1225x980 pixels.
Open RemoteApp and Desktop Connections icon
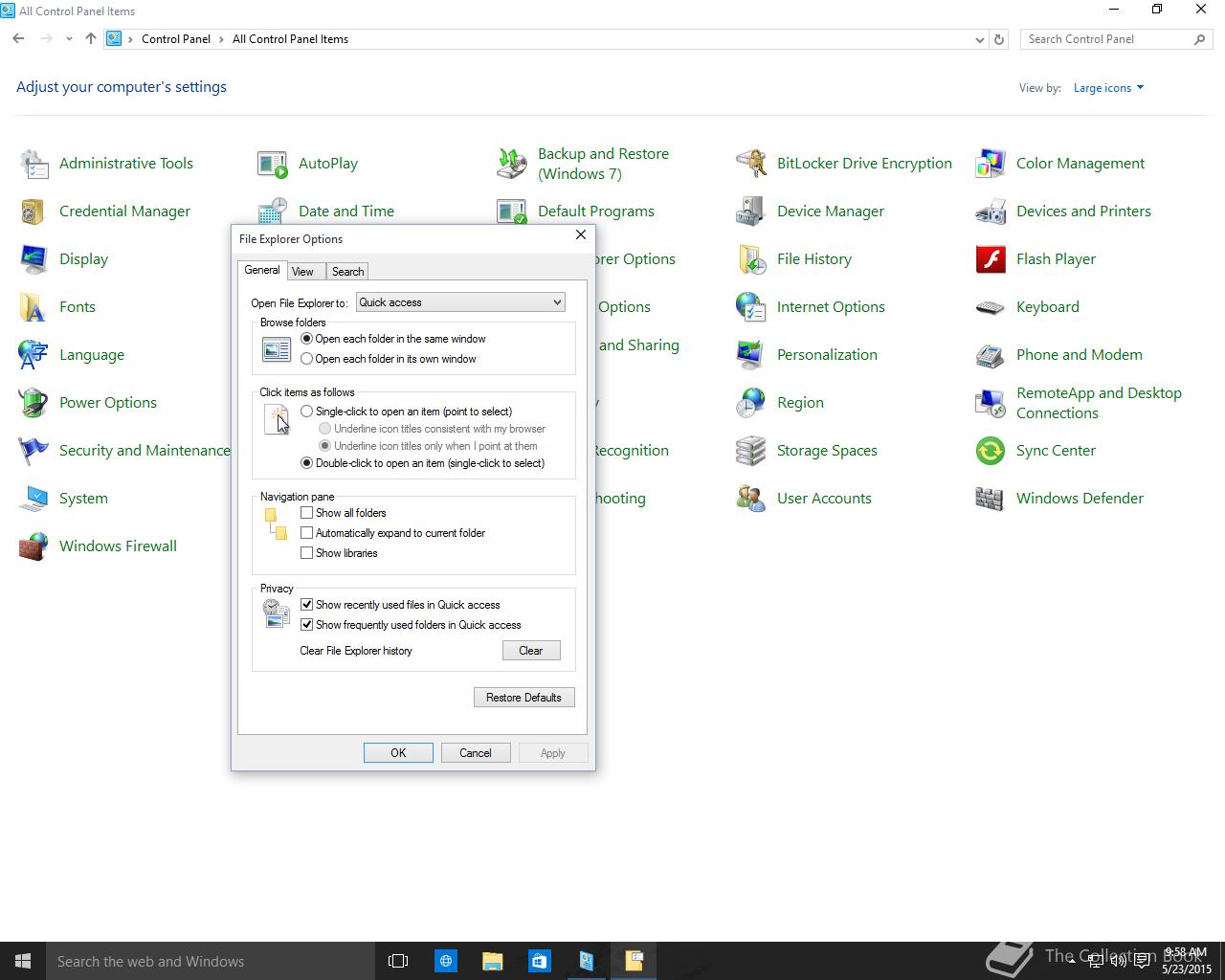pos(991,403)
